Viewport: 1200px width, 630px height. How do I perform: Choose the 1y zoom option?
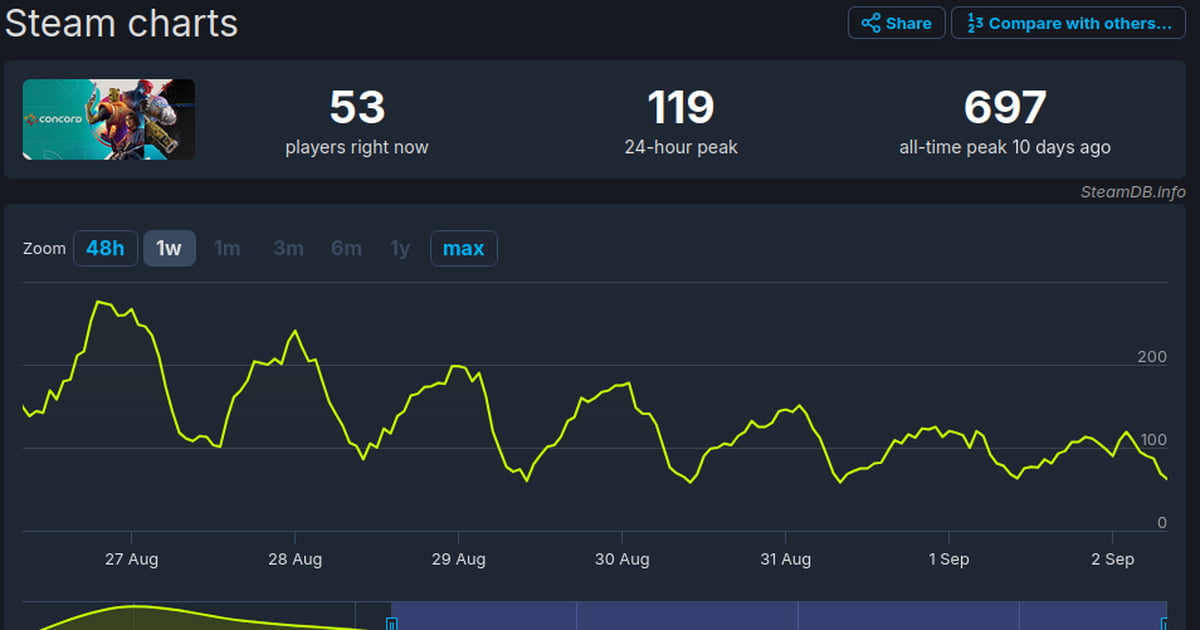[400, 248]
